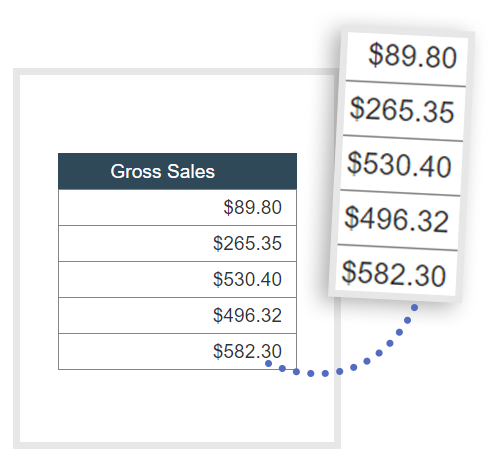This screenshot has width=488, height=470.
Task: Click the Gross Sales column header
Action: [177, 171]
